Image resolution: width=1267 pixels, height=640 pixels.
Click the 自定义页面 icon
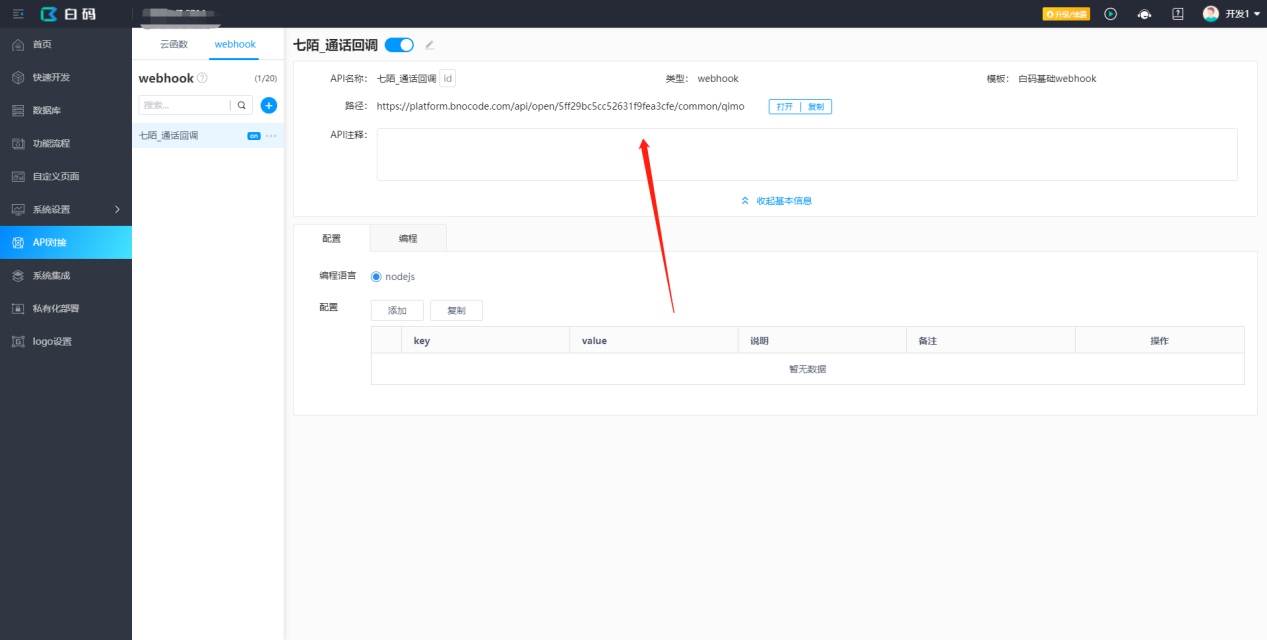click(x=18, y=177)
